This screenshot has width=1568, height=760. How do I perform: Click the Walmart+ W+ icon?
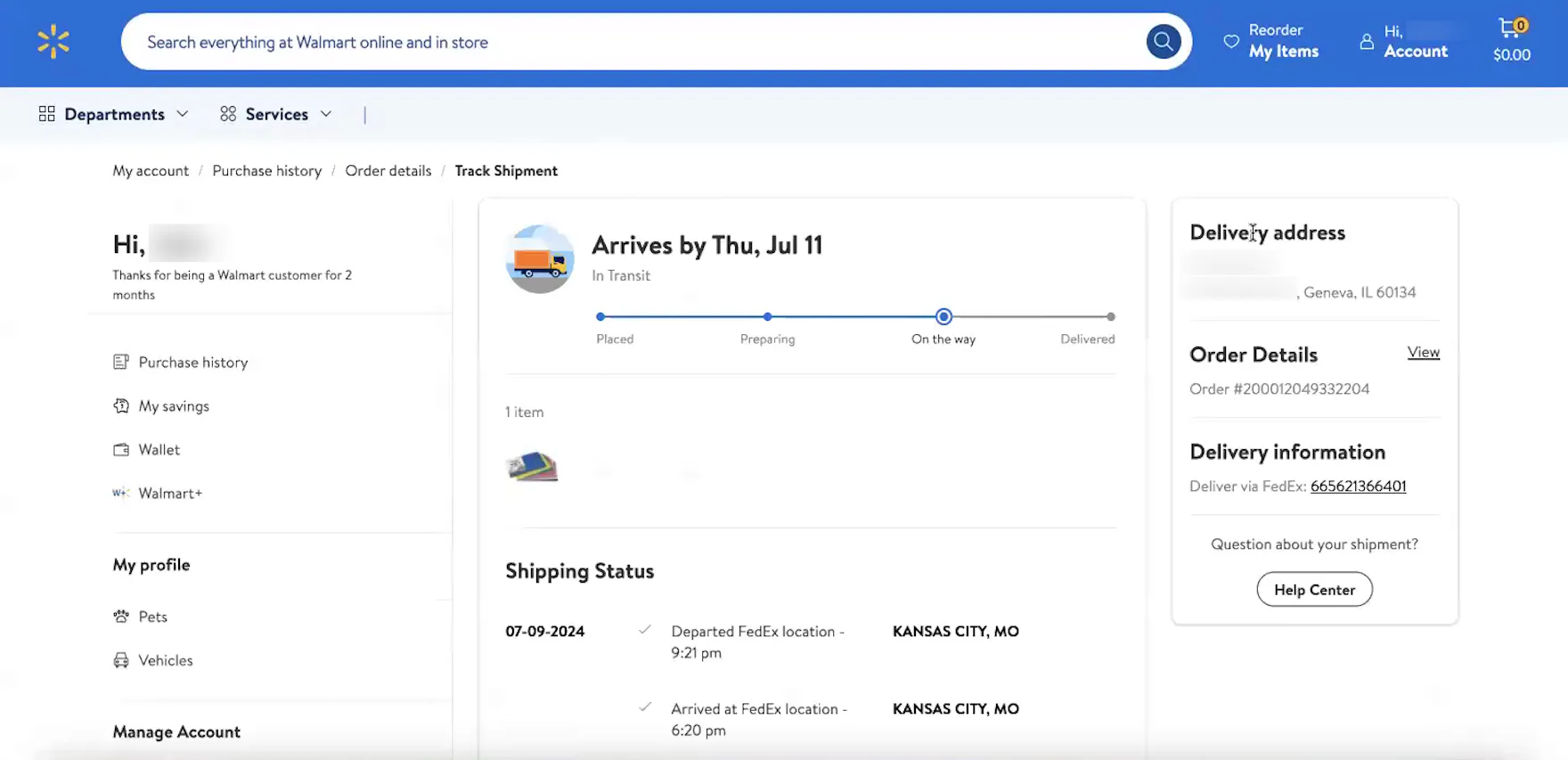click(x=121, y=493)
